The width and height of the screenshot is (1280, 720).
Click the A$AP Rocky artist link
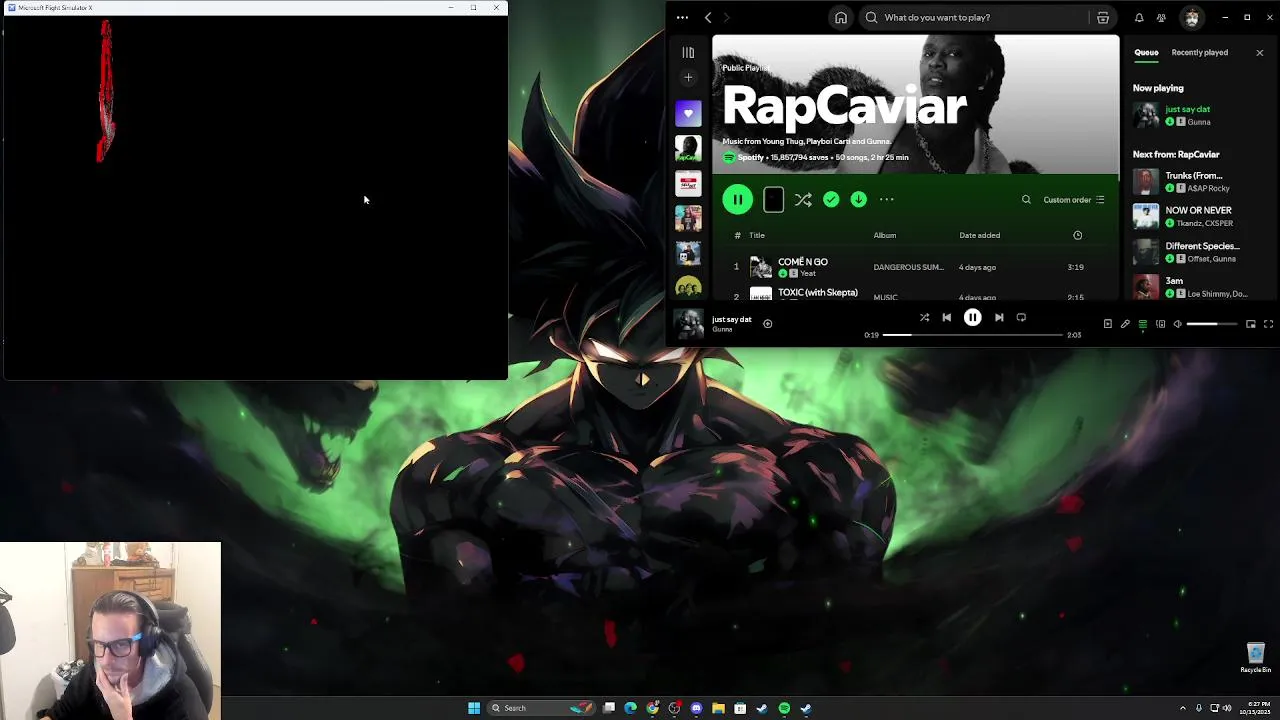1210,189
